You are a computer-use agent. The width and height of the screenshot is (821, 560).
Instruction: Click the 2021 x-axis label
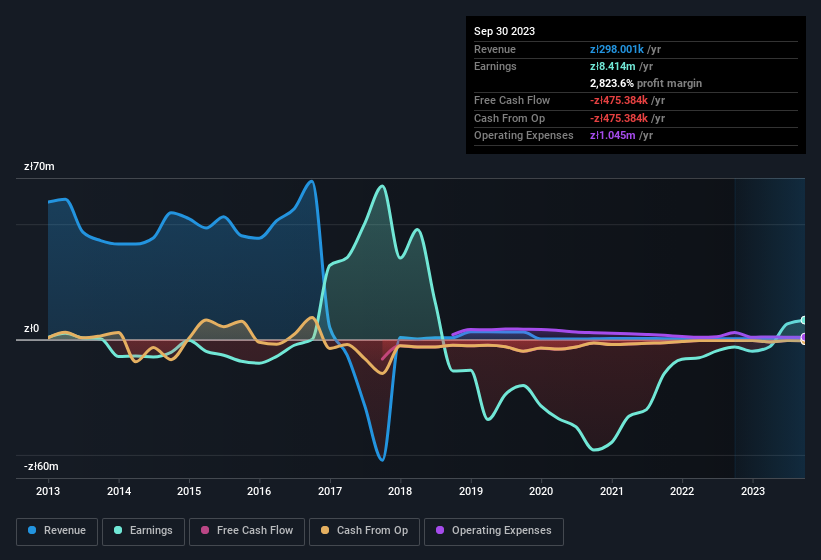point(612,491)
